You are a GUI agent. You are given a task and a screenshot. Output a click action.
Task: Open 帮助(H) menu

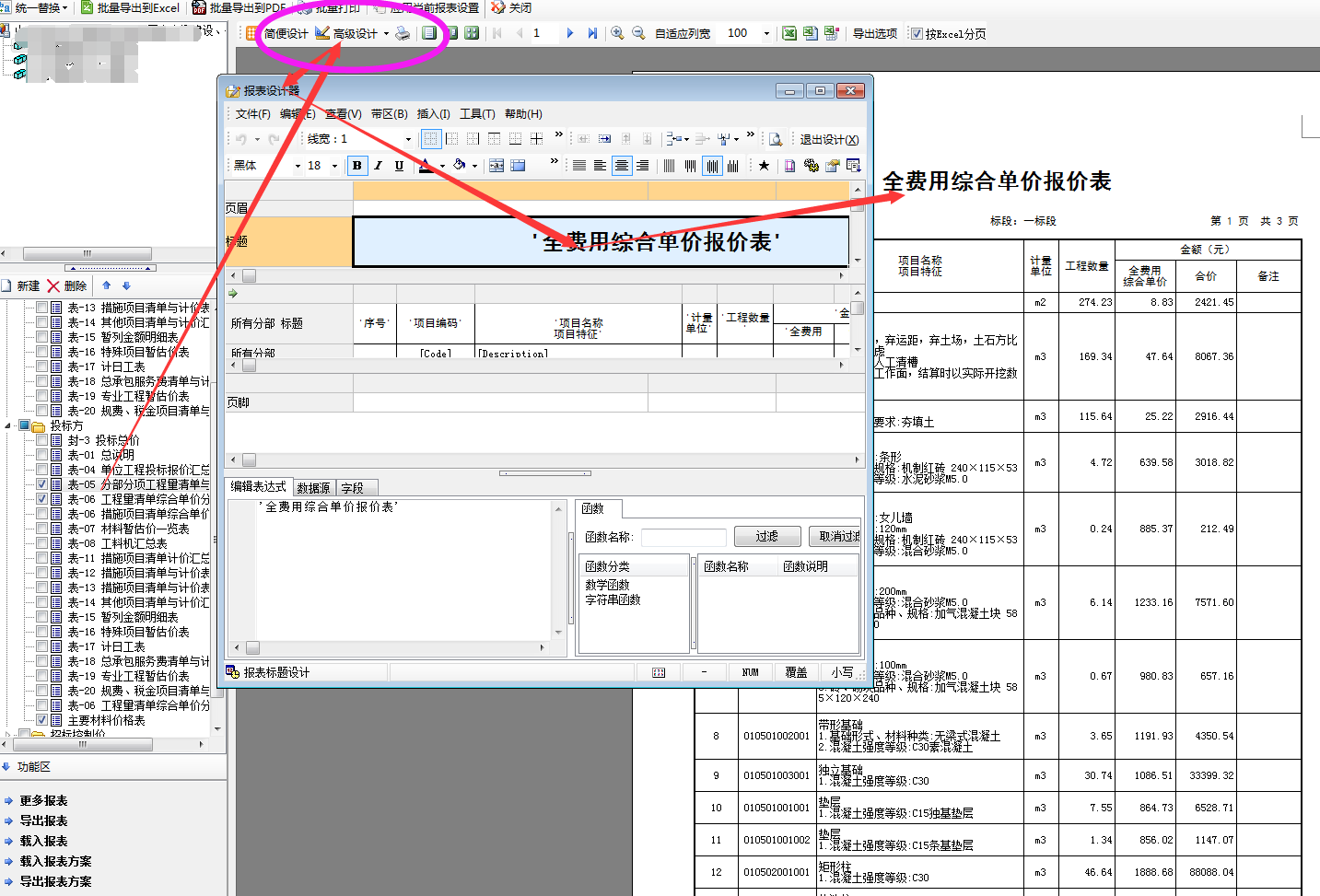click(x=523, y=114)
